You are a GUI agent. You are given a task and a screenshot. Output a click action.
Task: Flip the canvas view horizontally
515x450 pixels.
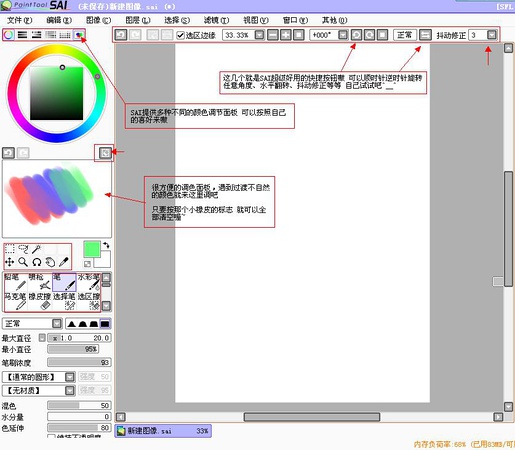[425, 35]
